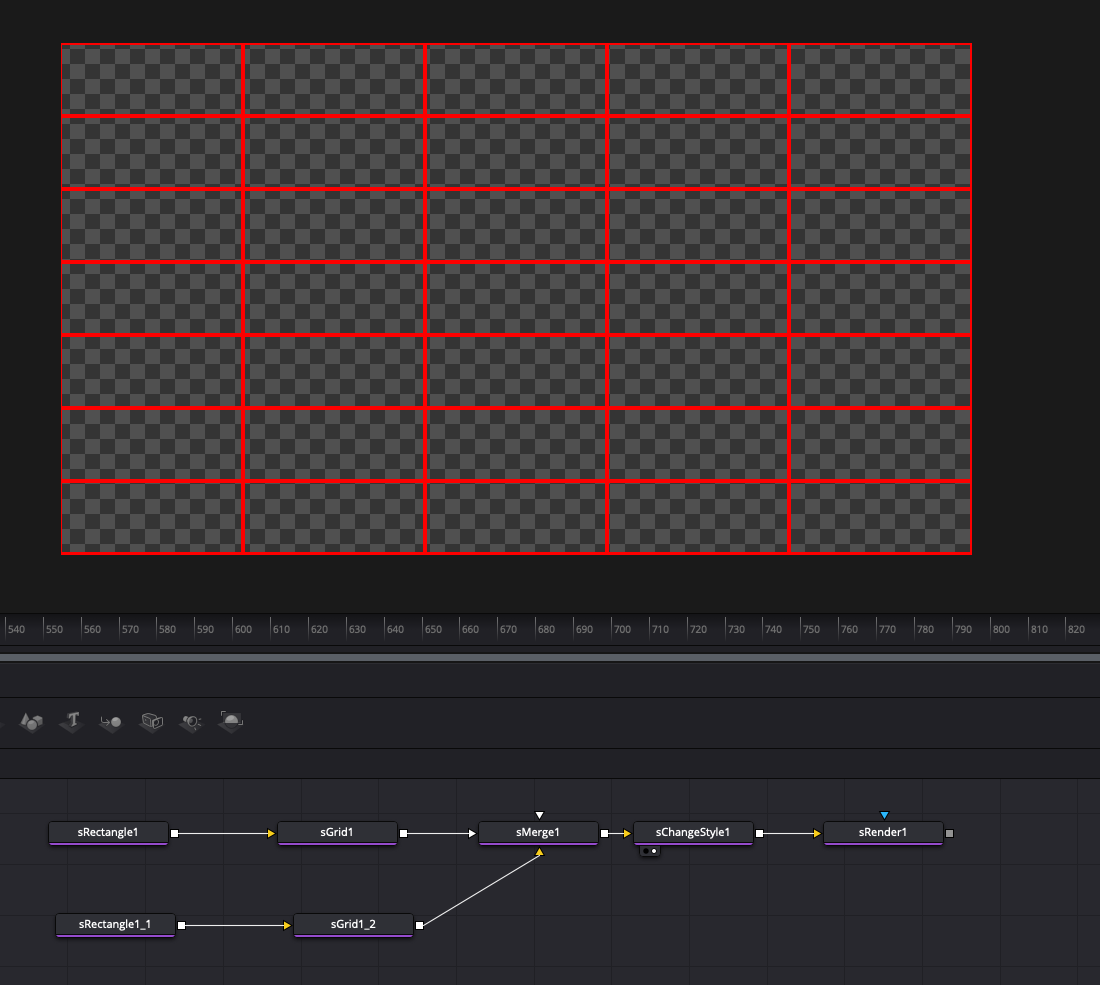1100x985 pixels.
Task: Click the yellow input arrow on sRender1
Action: 817,833
